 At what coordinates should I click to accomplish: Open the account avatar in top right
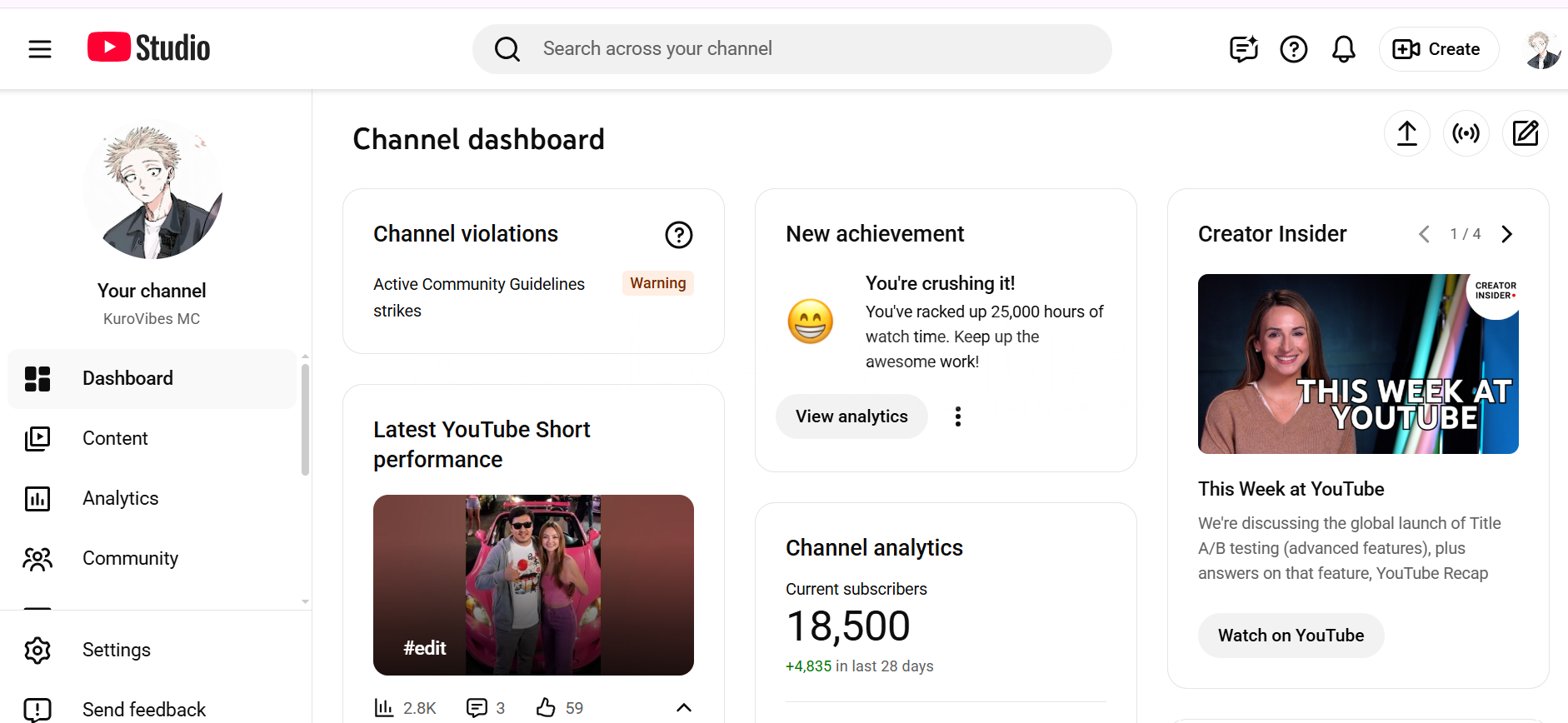click(x=1542, y=50)
